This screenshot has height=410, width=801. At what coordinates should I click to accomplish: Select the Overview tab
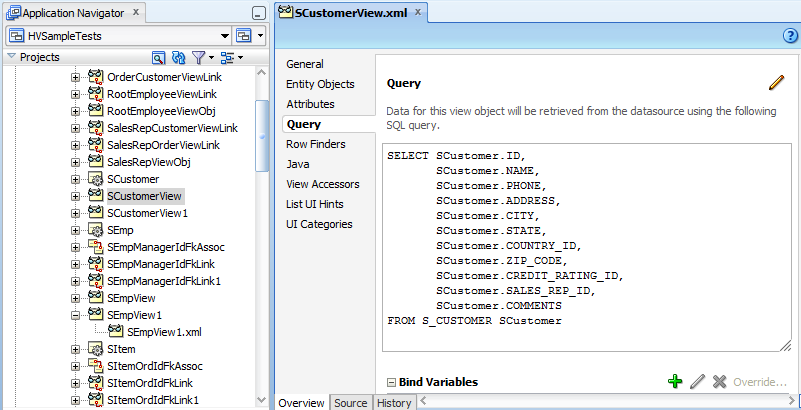coord(301,403)
